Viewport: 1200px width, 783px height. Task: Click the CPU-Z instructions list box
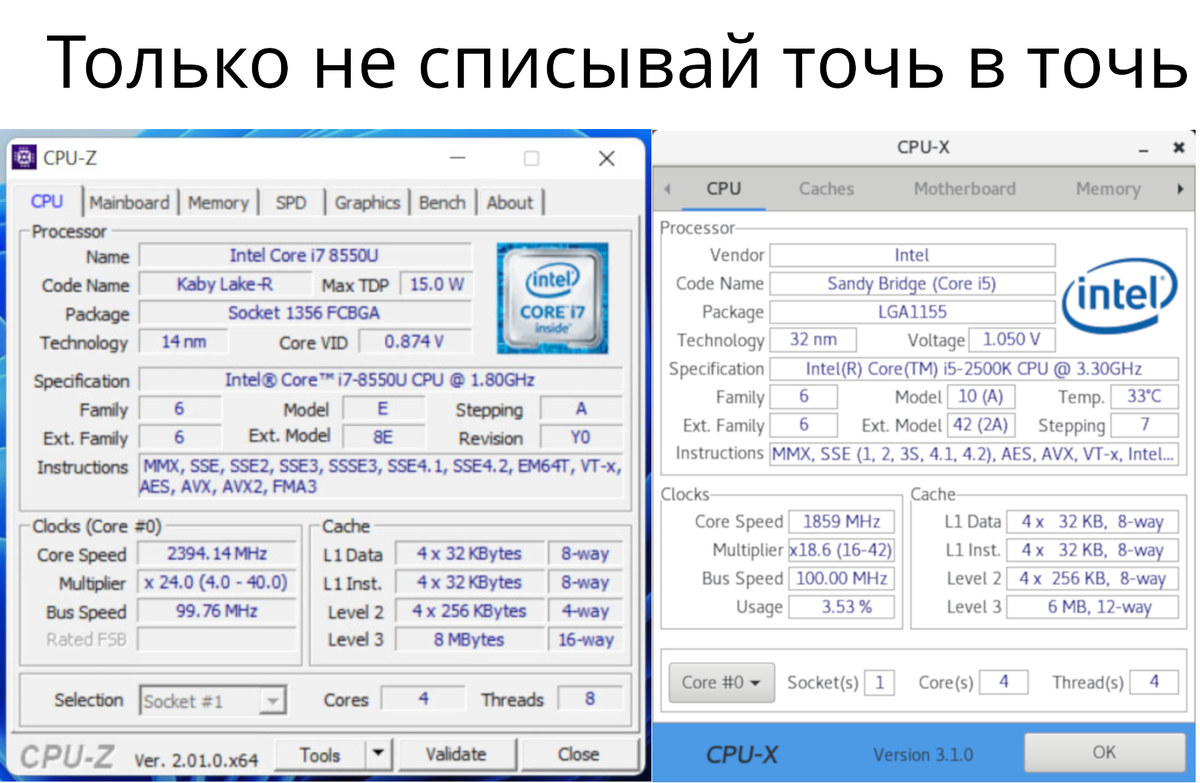pyautogui.click(x=380, y=476)
